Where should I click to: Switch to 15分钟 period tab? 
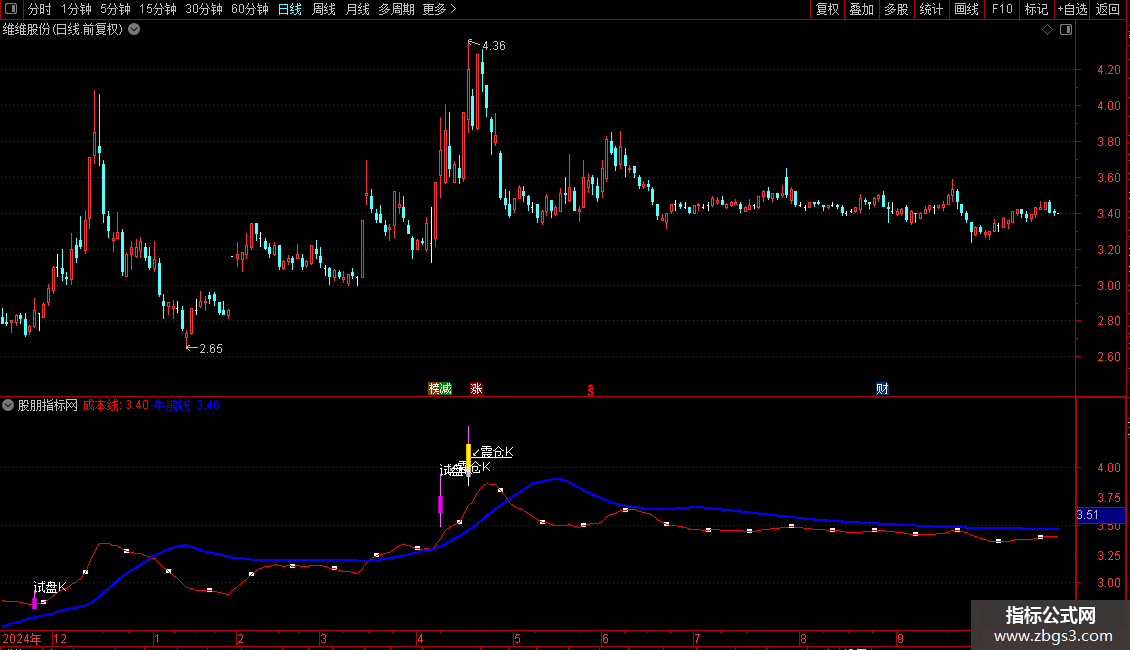coord(158,9)
